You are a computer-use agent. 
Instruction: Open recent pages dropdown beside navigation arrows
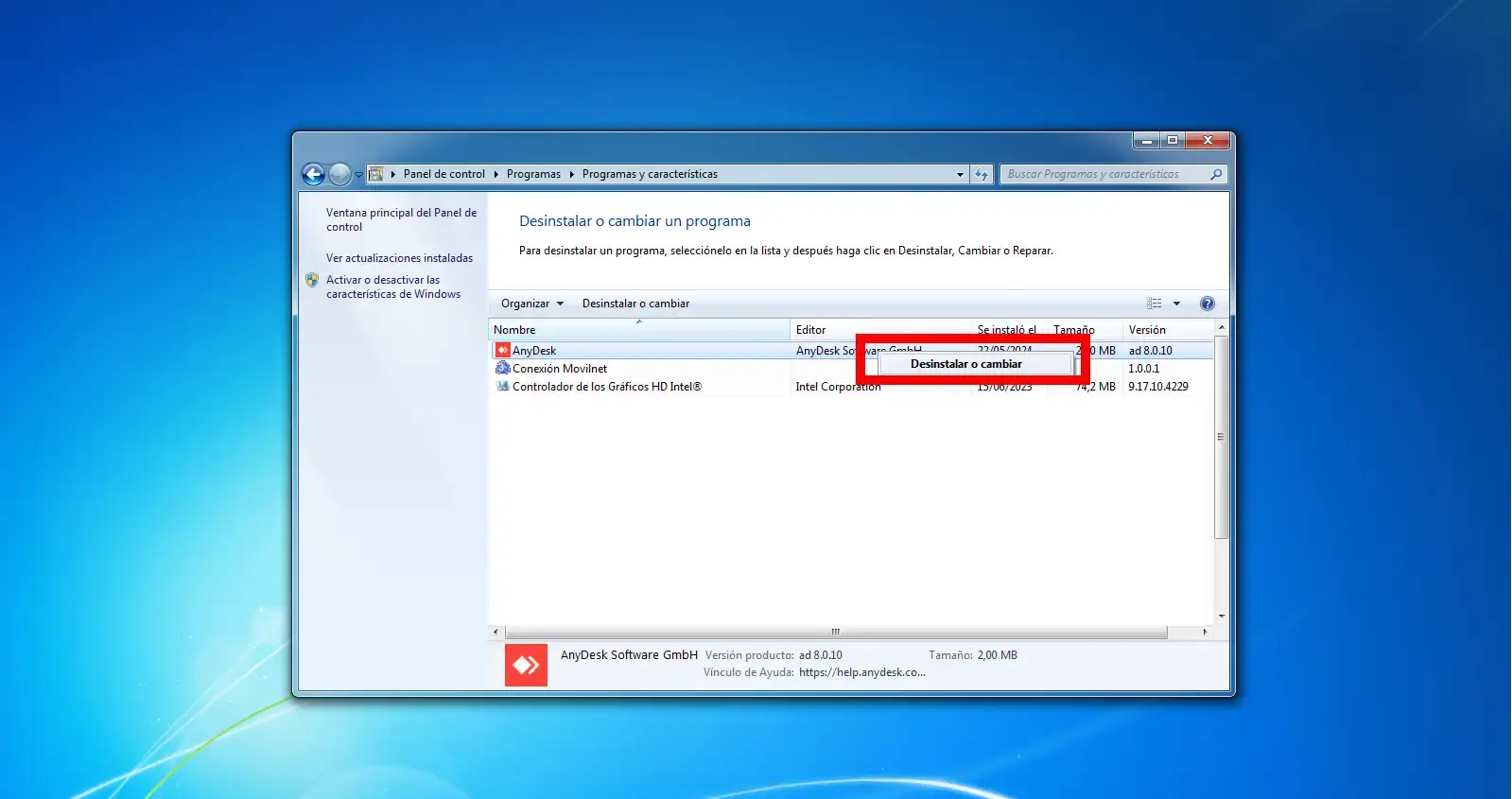pos(358,175)
